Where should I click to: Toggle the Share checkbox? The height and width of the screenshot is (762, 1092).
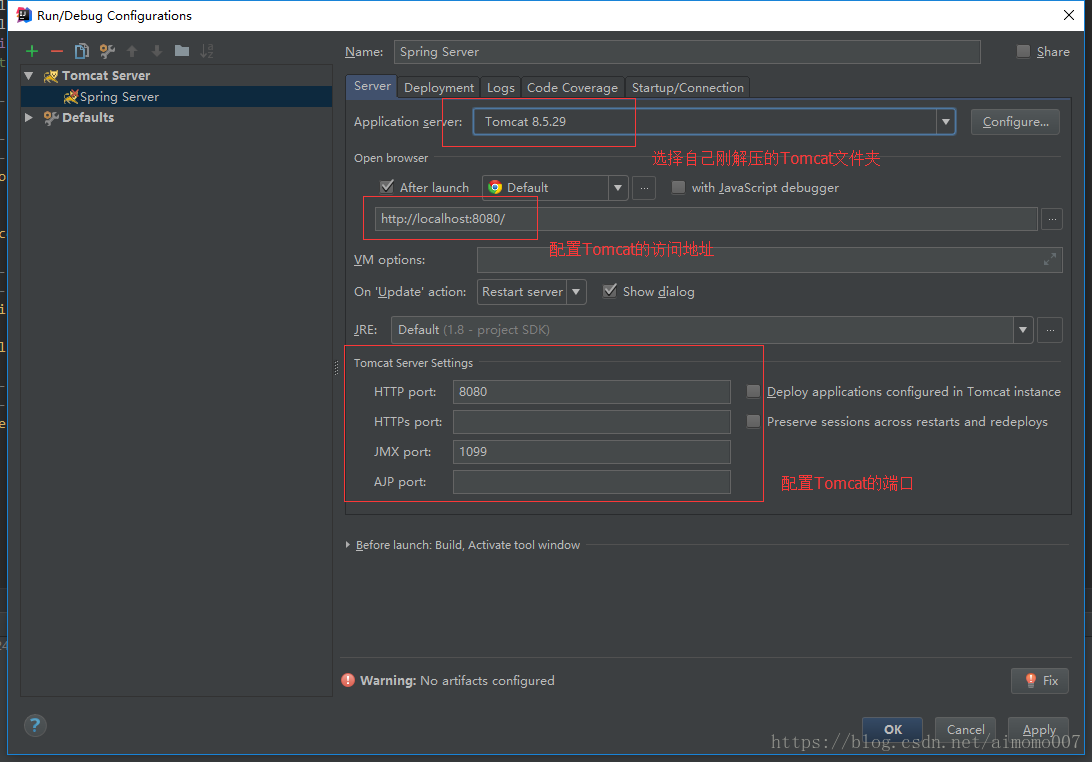click(1023, 52)
